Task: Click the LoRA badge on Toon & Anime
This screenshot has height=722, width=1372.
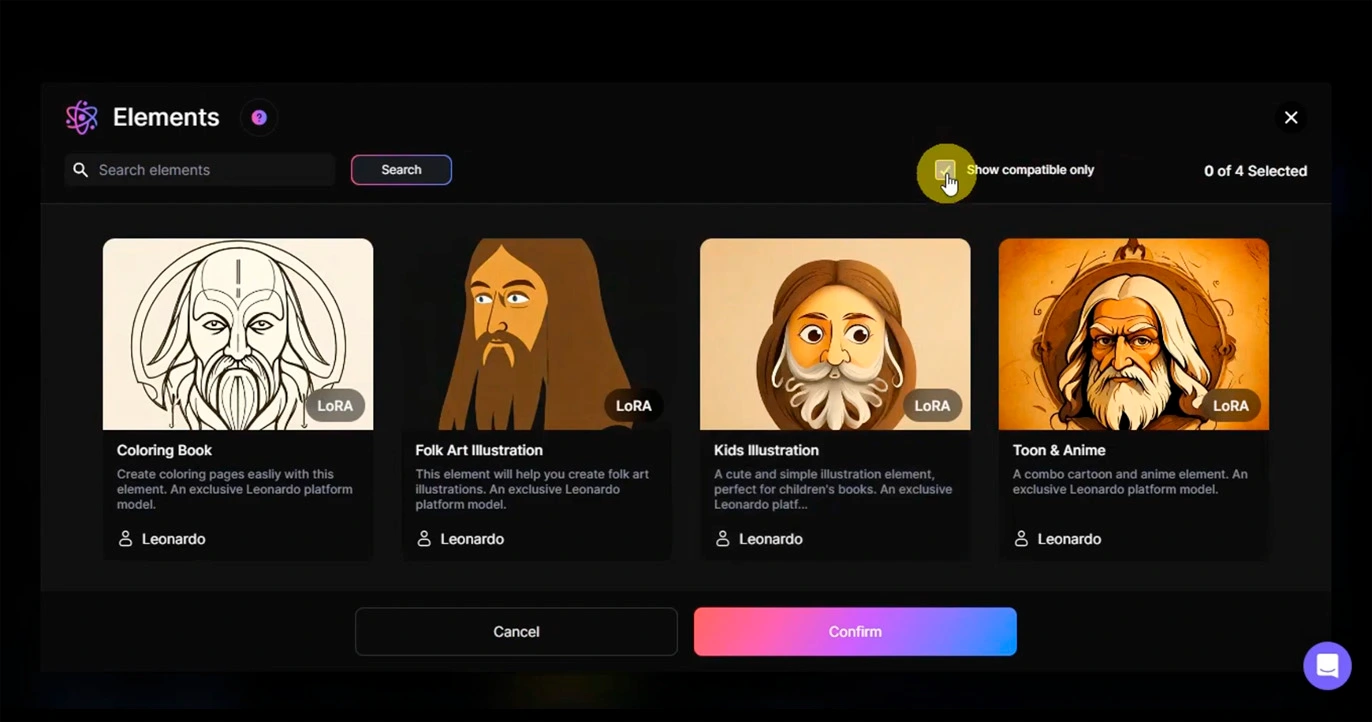Action: point(1231,406)
